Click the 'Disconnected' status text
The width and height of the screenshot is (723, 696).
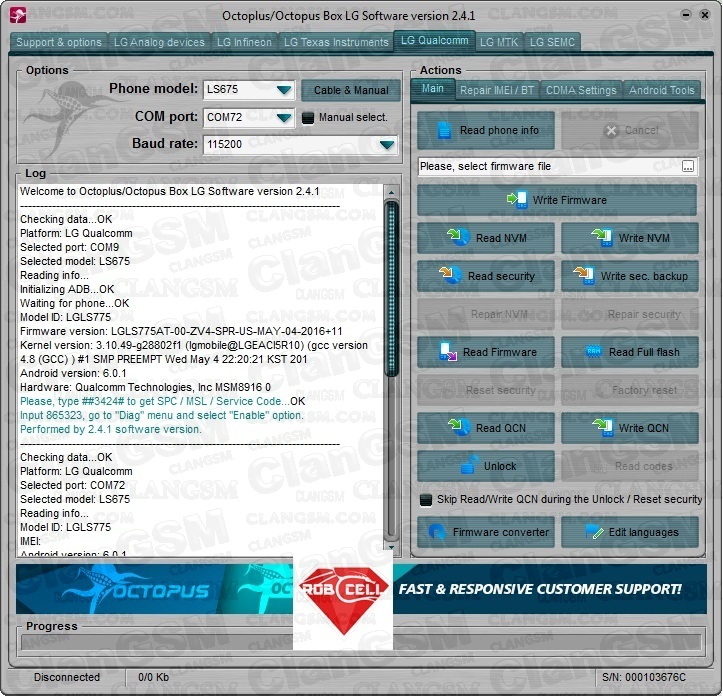pyautogui.click(x=67, y=677)
